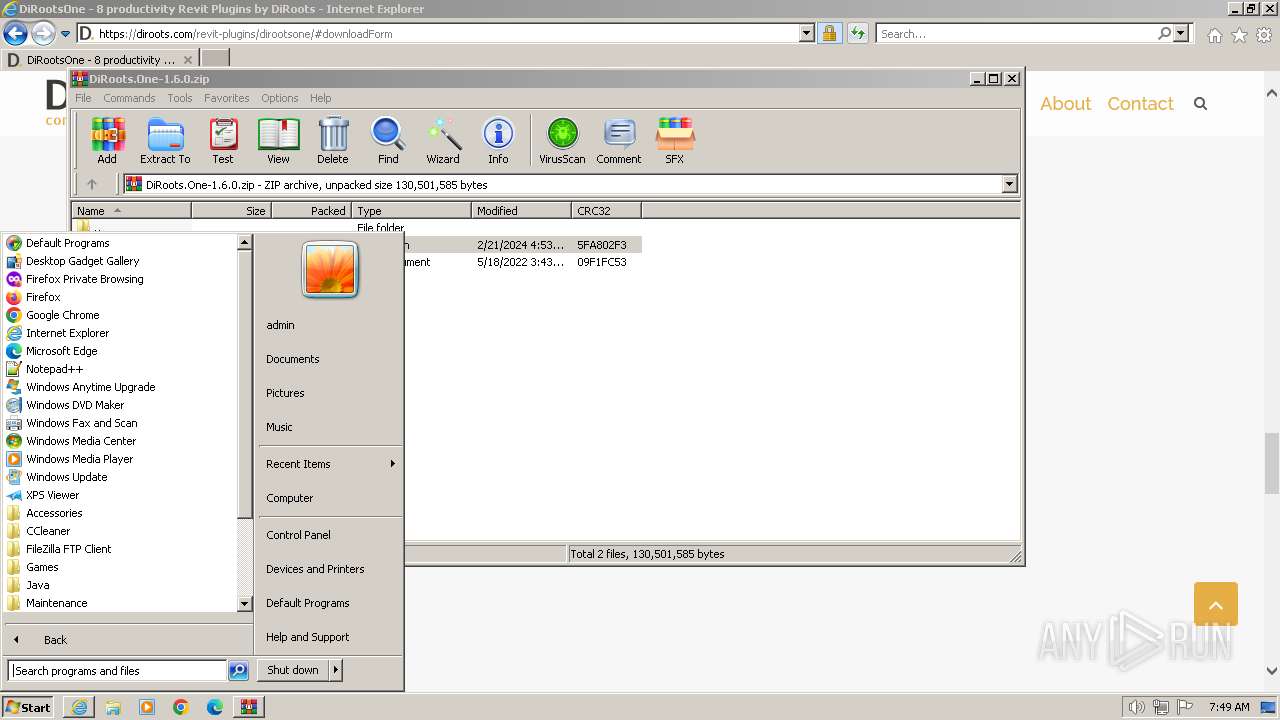Click the View icon in WinRAR toolbar
Screen dimensions: 1280x720
278,140
